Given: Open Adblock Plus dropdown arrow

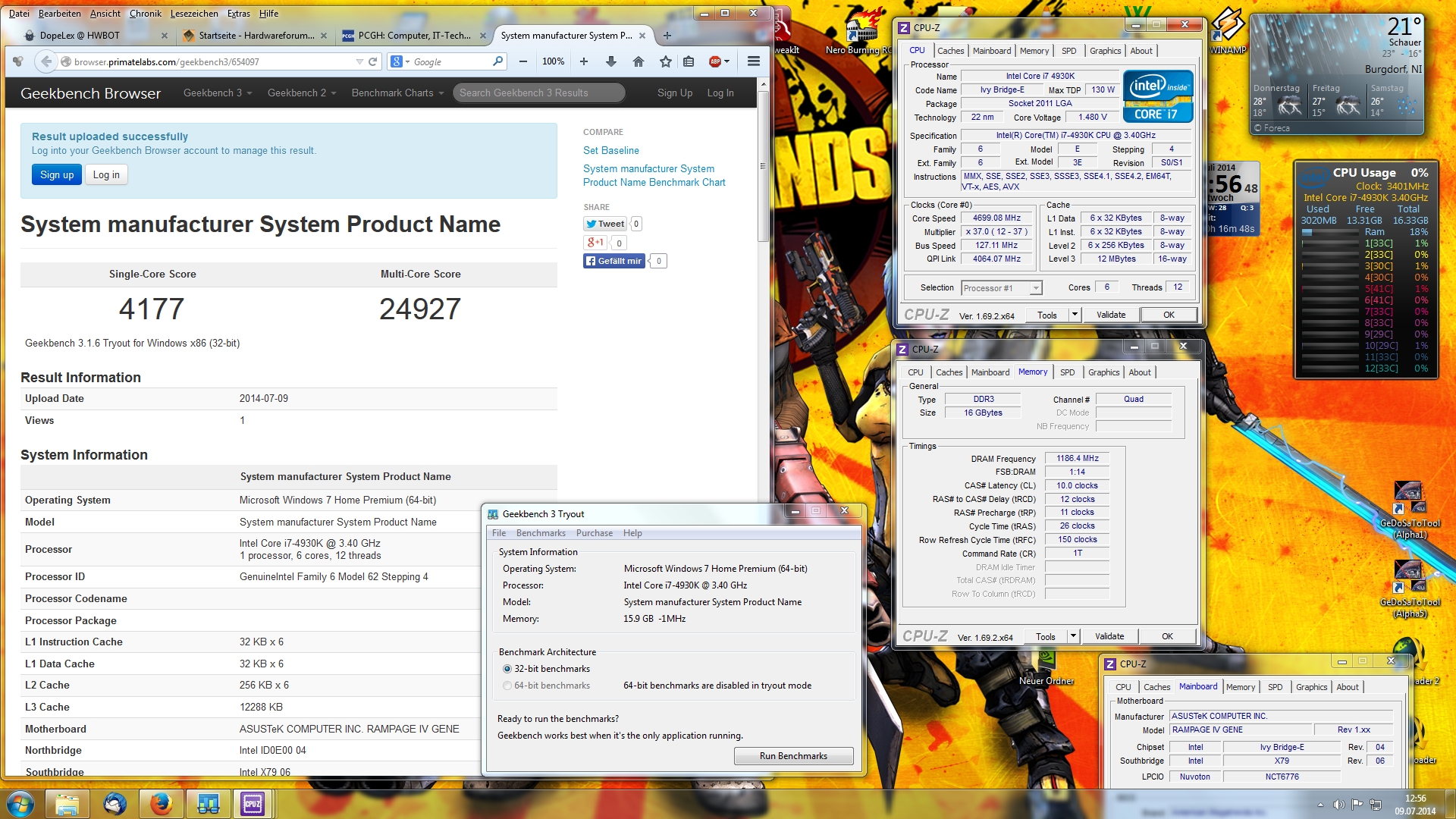Looking at the screenshot, I should click(x=727, y=61).
